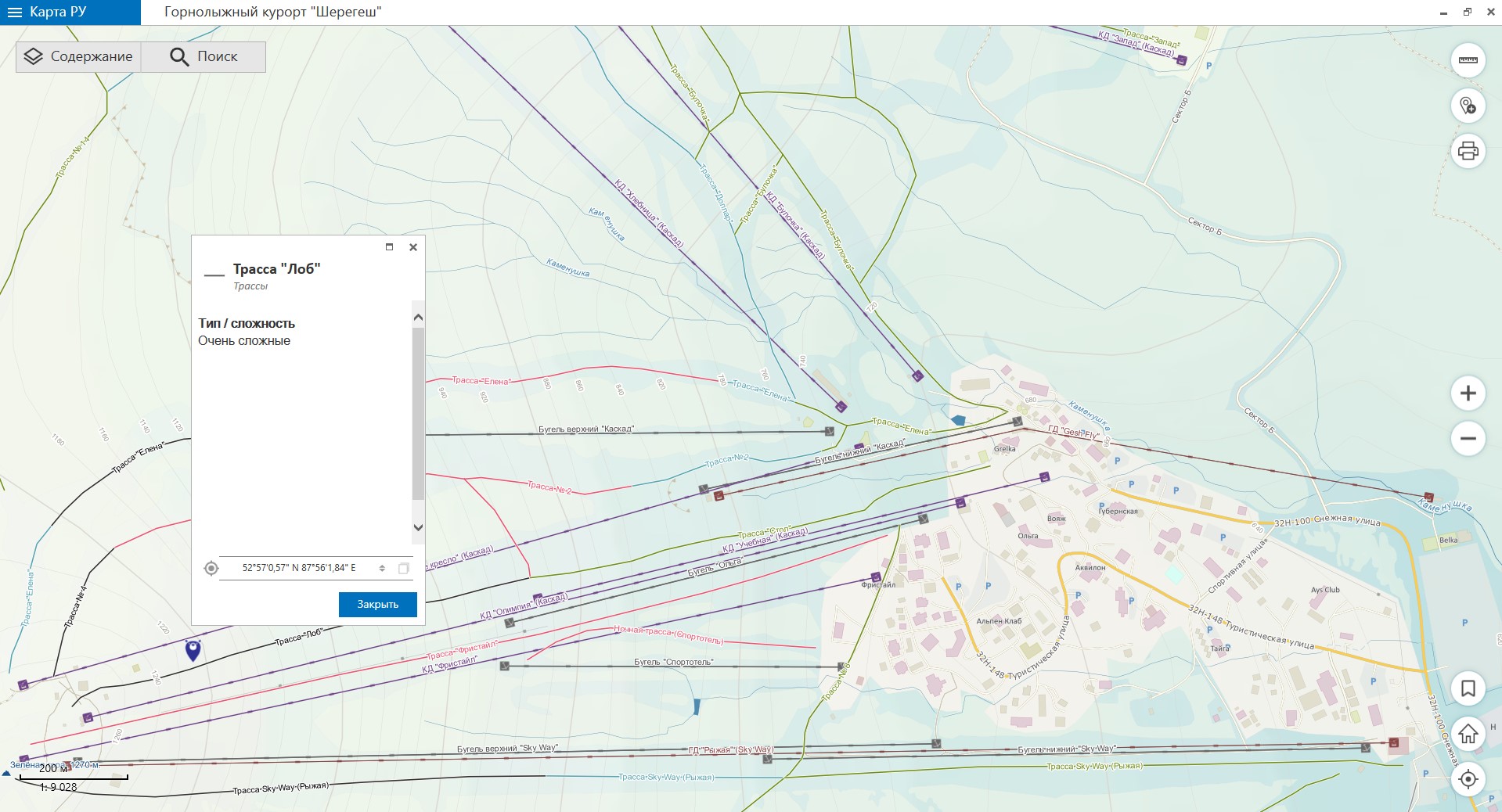
Task: Locate my position with target icon
Action: [x=1468, y=779]
